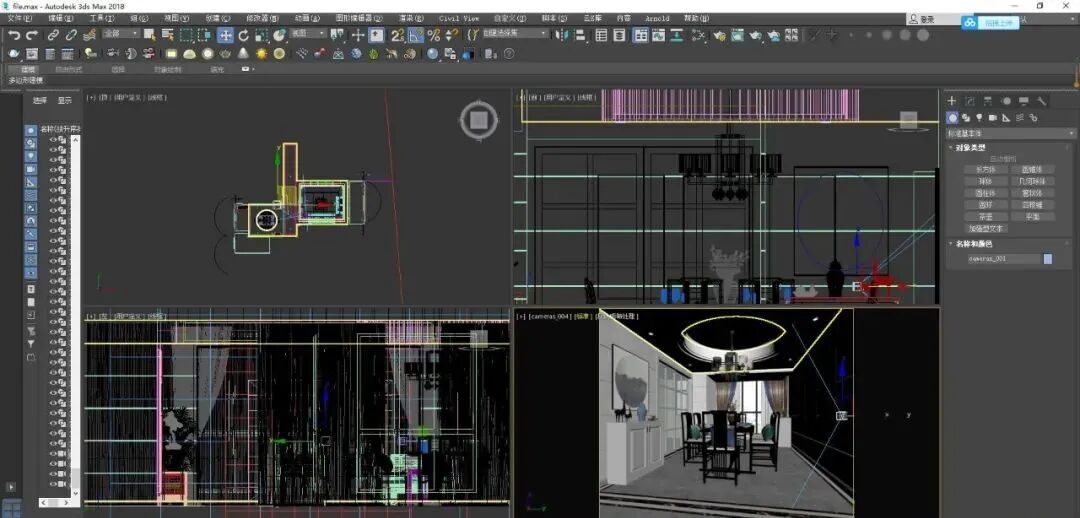Open the Align tool
The image size is (1080, 518).
[x=581, y=35]
